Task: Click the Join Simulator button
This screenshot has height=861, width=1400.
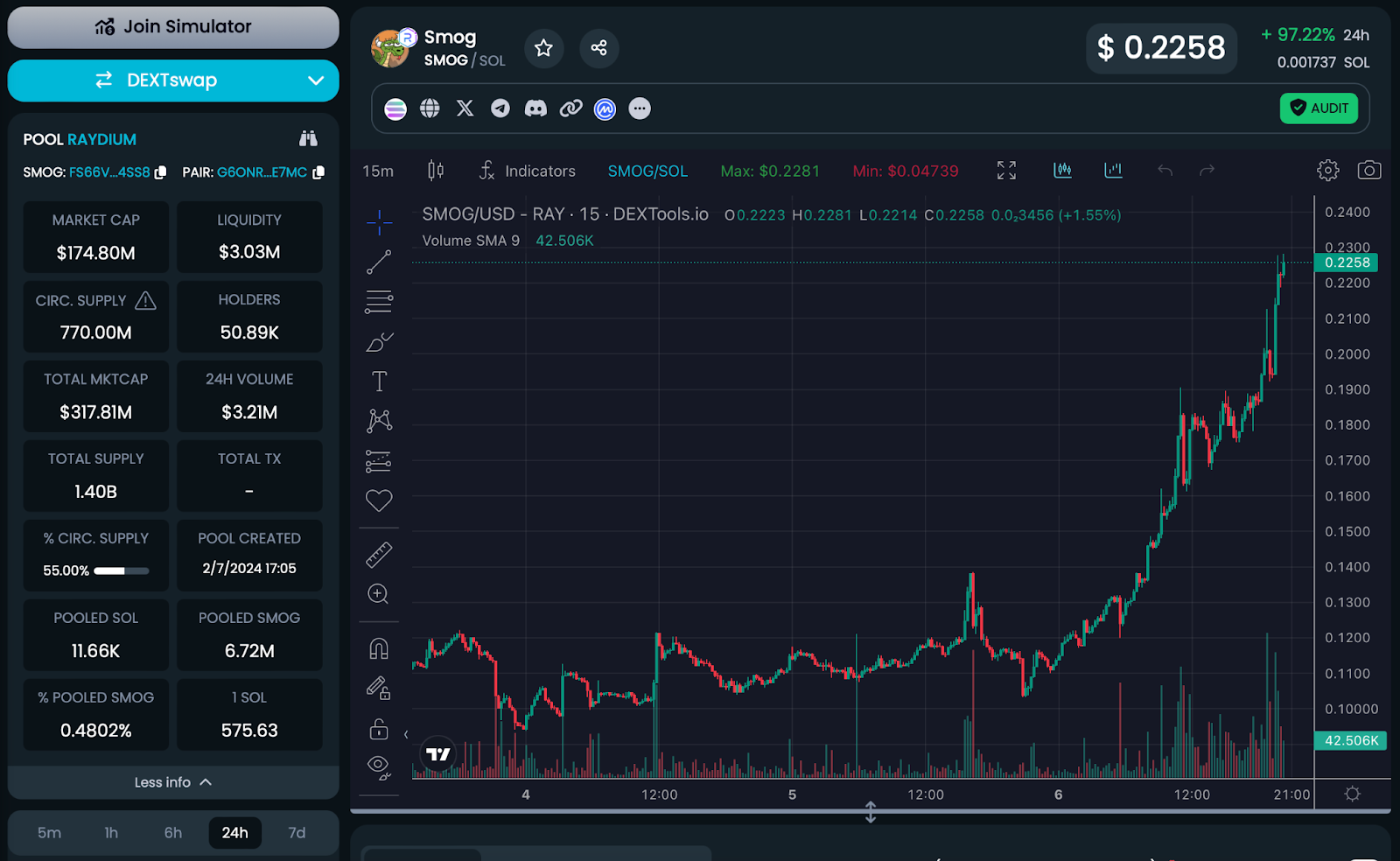Action: [173, 27]
